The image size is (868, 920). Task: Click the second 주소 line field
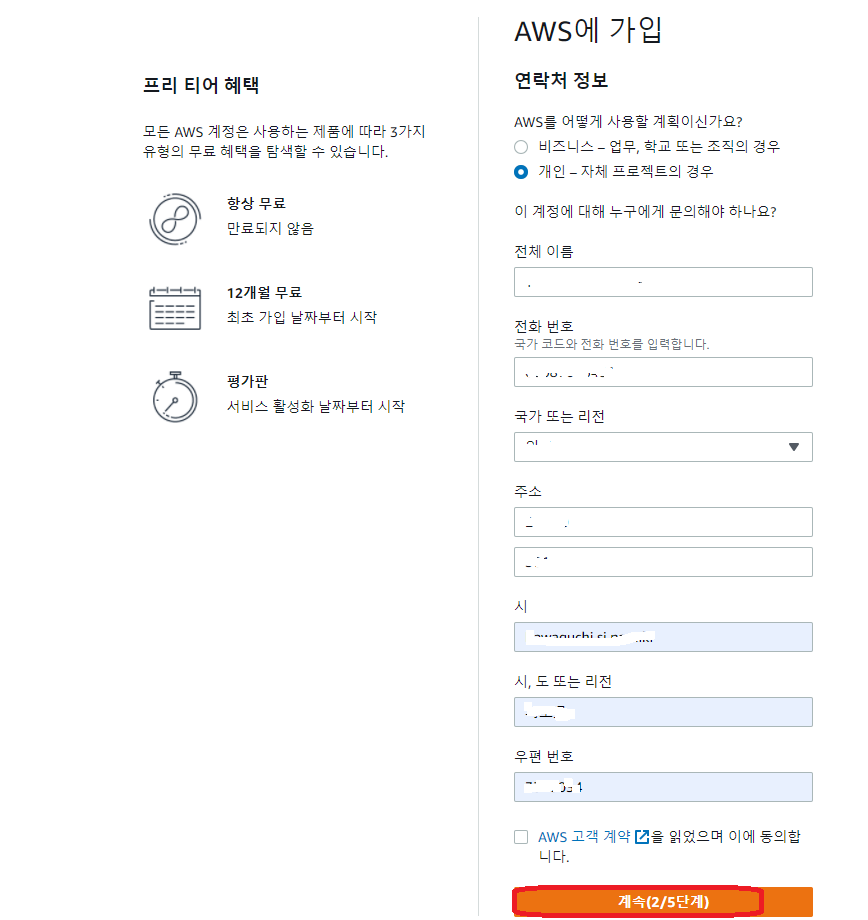pos(663,562)
